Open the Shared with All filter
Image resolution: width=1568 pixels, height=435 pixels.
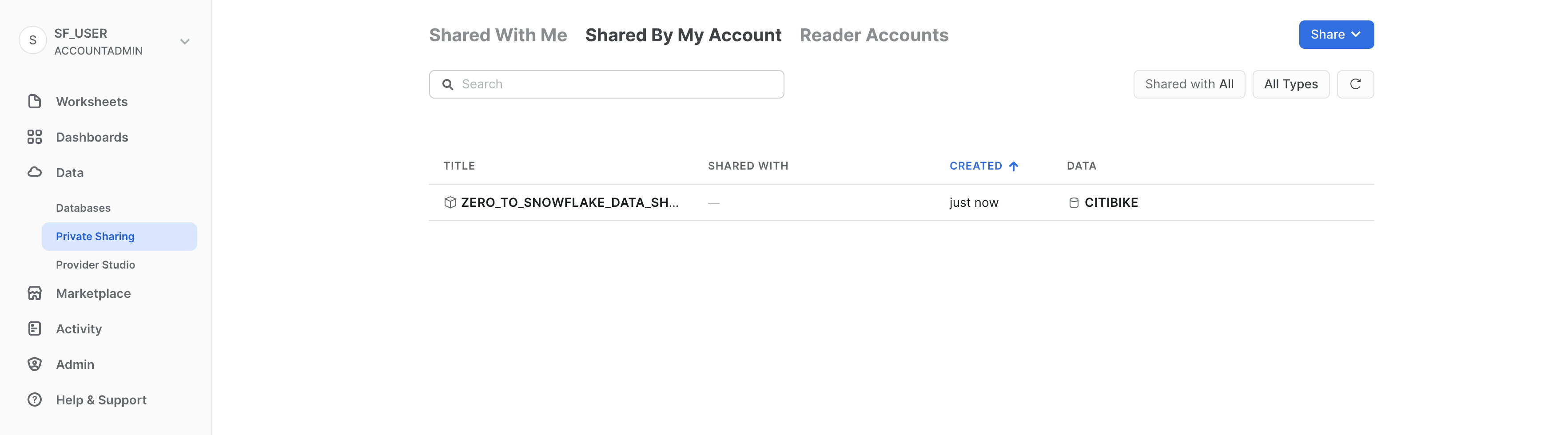(x=1188, y=84)
